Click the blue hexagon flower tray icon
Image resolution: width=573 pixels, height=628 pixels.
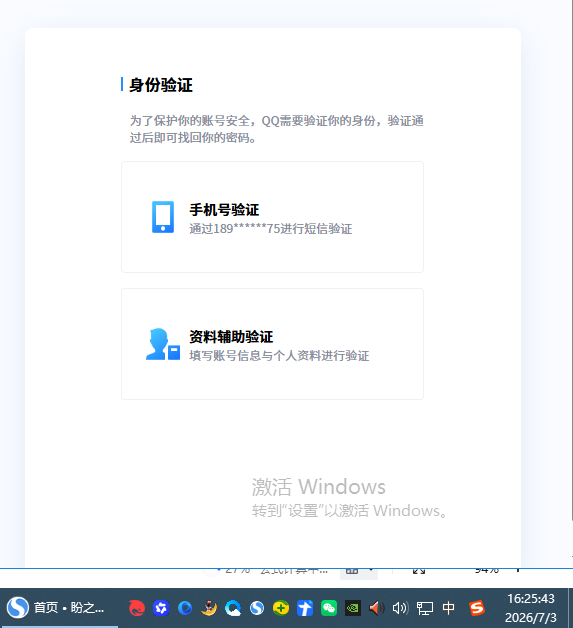161,608
